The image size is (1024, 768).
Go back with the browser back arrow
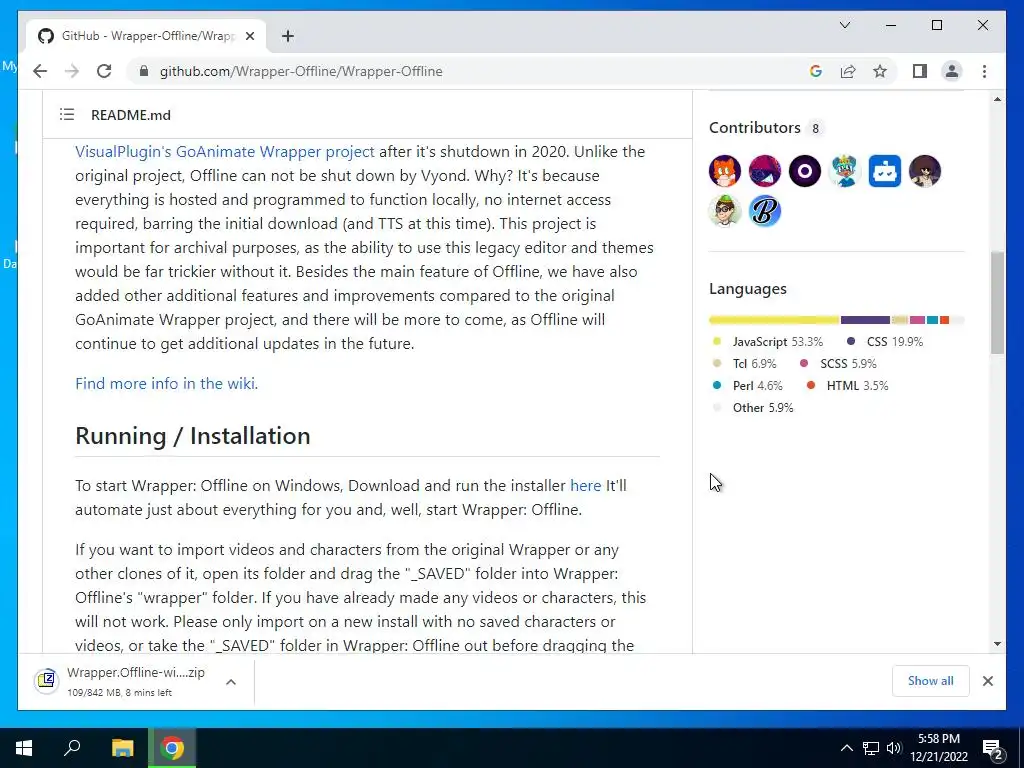[x=40, y=71]
